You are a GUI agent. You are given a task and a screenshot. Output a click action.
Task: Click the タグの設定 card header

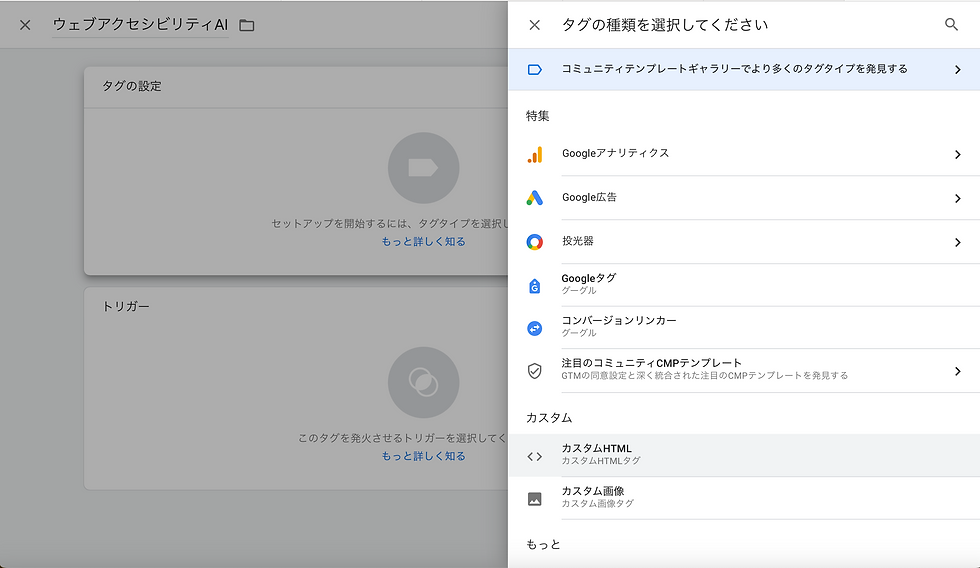point(132,86)
